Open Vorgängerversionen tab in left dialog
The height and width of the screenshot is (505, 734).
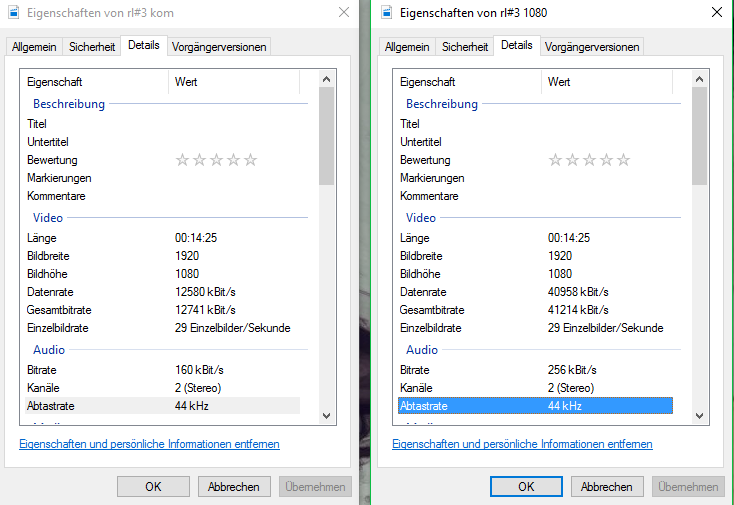(218, 47)
